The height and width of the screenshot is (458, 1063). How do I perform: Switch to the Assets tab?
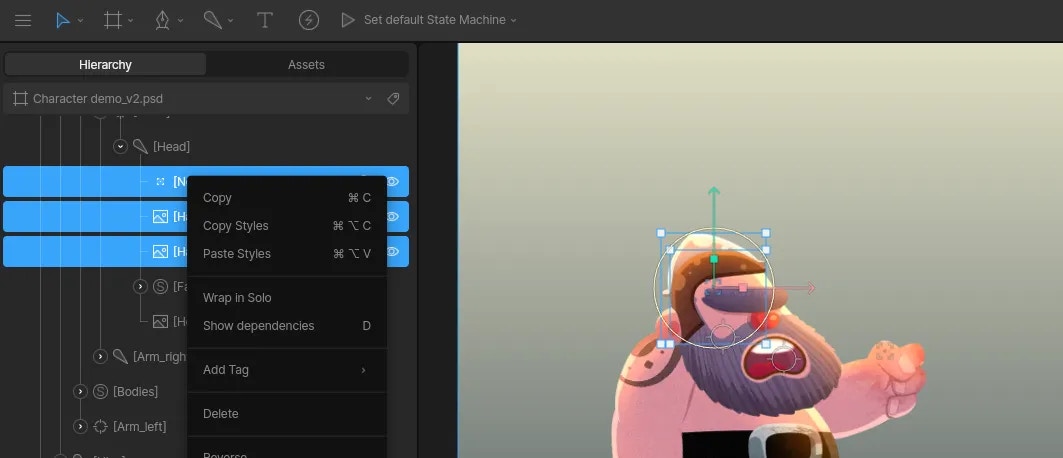[x=306, y=64]
